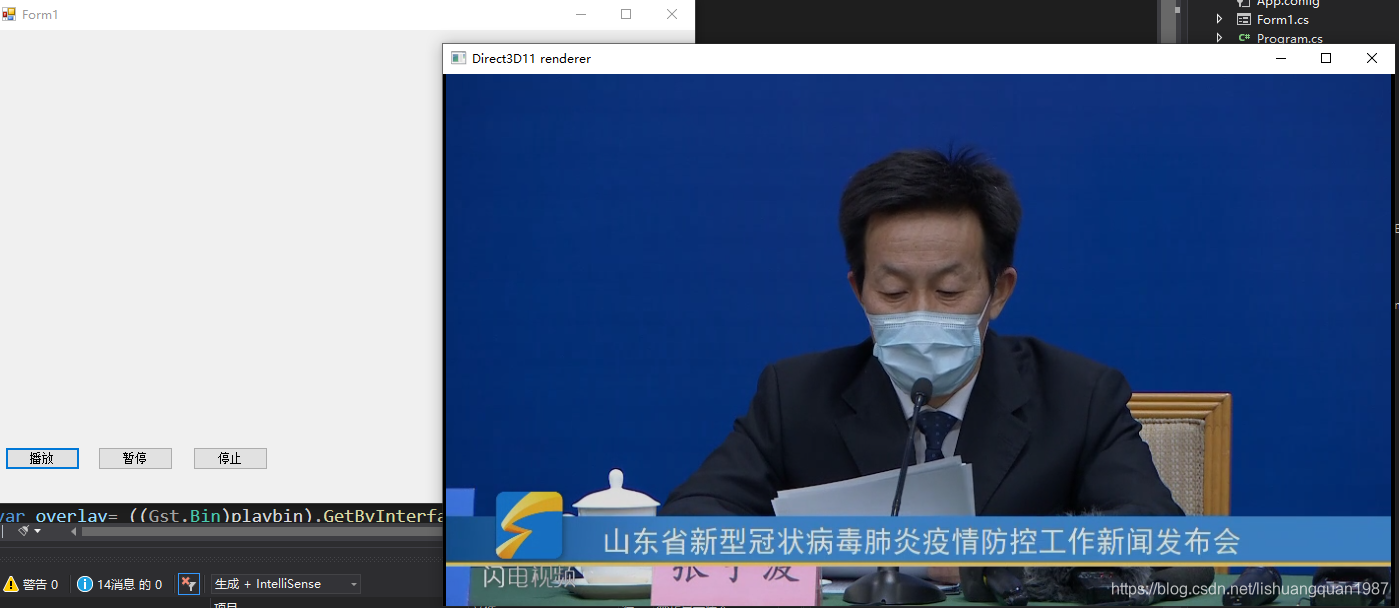This screenshot has height=608, width=1399.
Task: Click the Form1 window icon
Action: [x=9, y=14]
